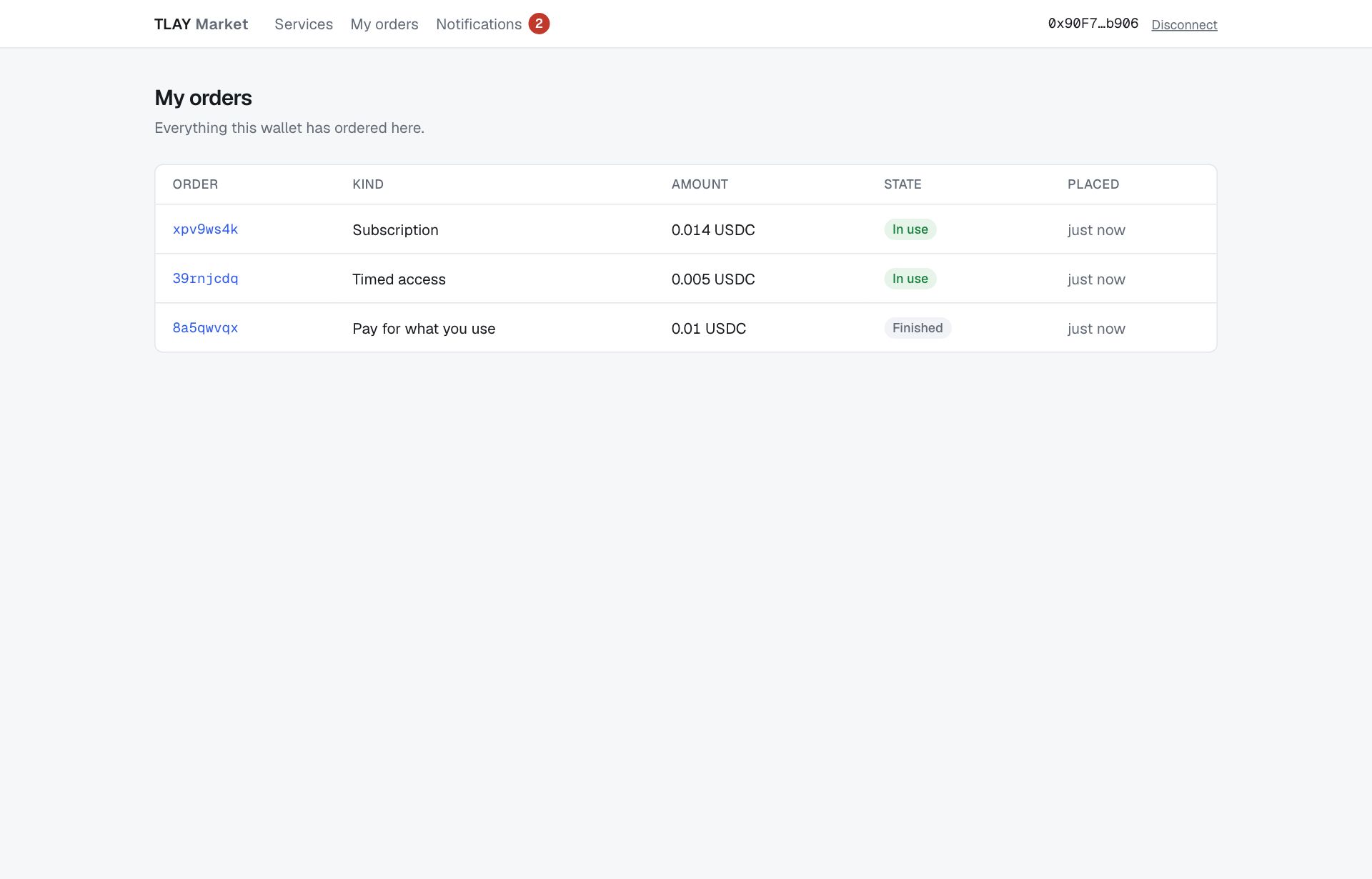Select the Pay for what you use cell
Screen dimensions: 1372x879
424,329
